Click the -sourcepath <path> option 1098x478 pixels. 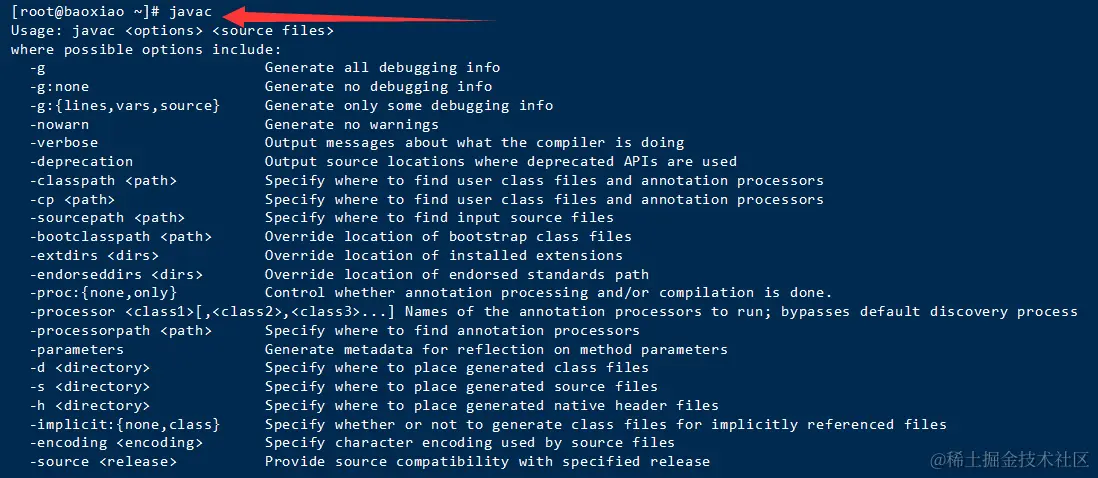click(107, 218)
